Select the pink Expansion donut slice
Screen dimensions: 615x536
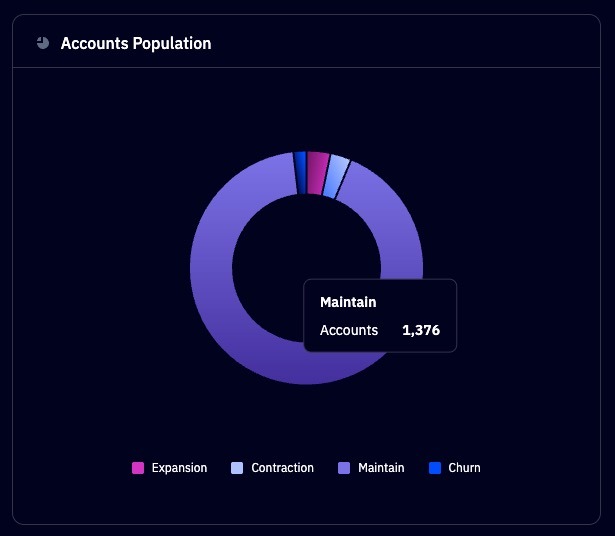click(x=317, y=173)
